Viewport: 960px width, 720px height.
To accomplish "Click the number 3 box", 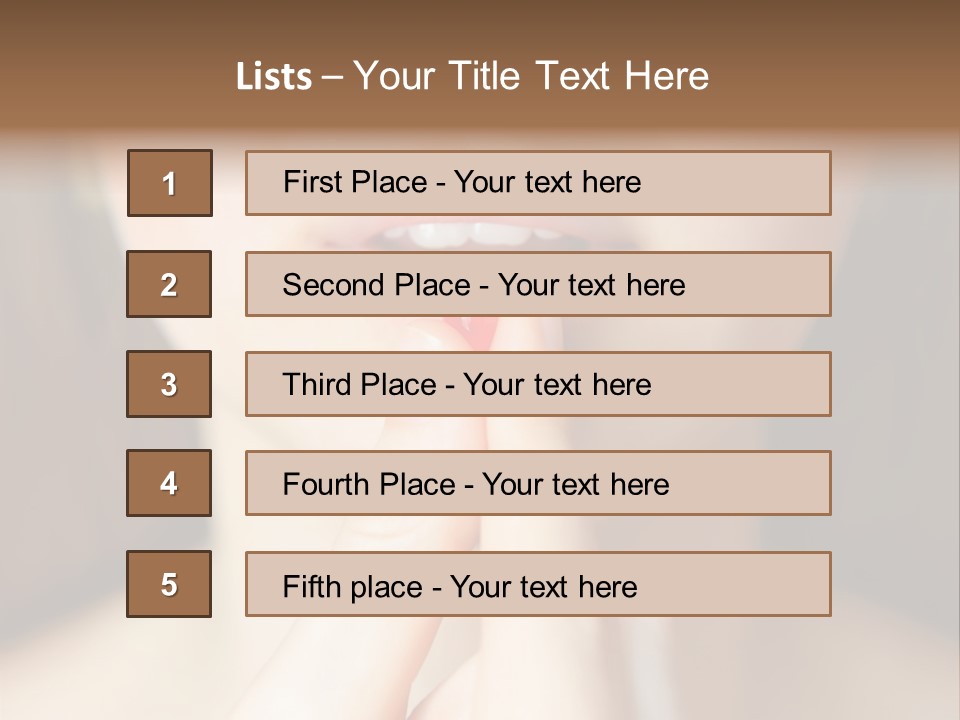I will tap(169, 384).
